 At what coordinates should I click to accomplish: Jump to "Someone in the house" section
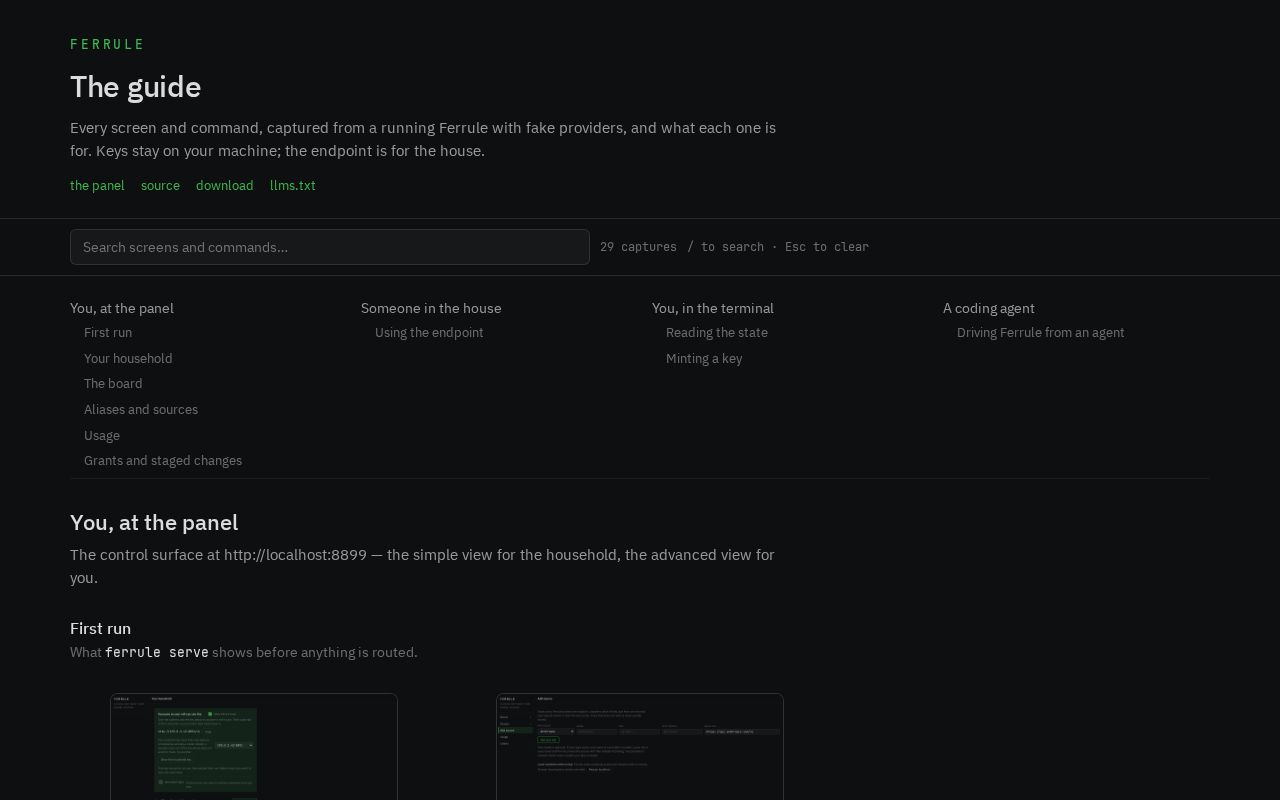tap(431, 308)
